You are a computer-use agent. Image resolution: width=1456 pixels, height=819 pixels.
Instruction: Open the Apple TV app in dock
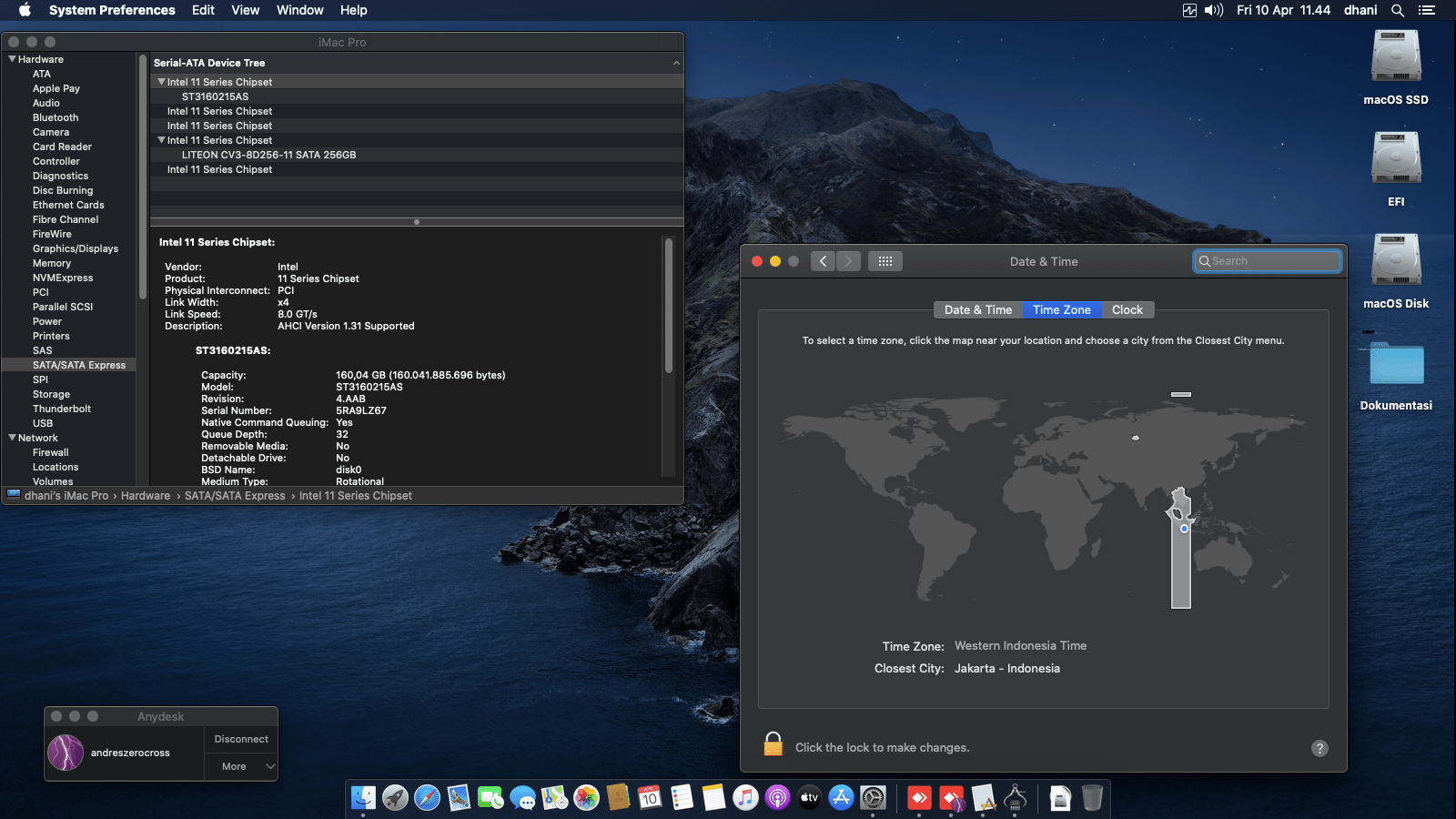(x=809, y=798)
